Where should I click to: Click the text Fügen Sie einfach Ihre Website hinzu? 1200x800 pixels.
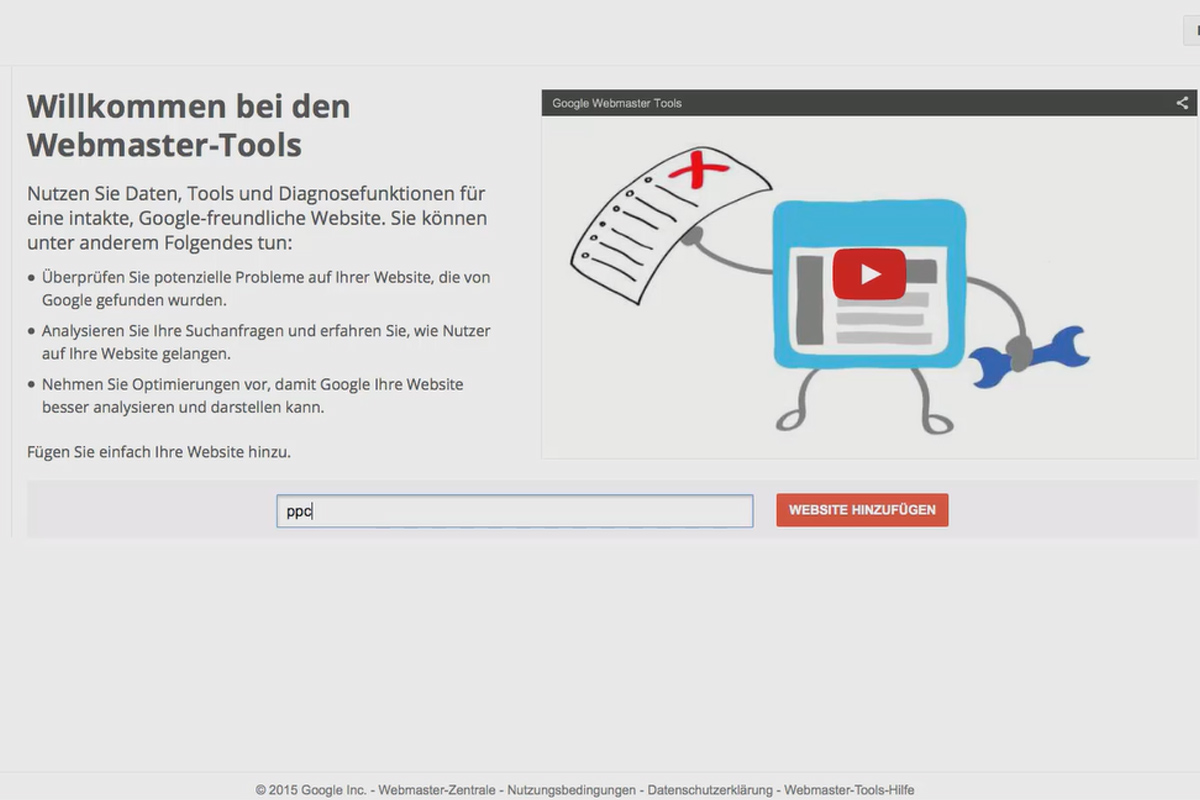pos(159,452)
